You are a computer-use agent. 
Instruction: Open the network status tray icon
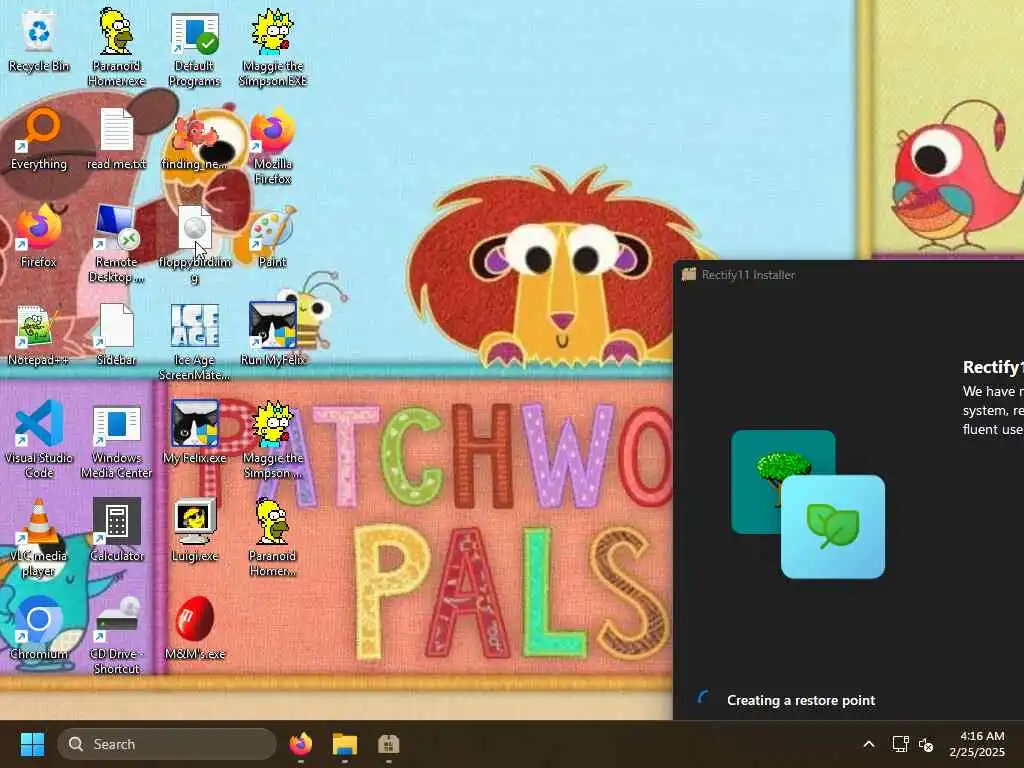click(x=901, y=744)
